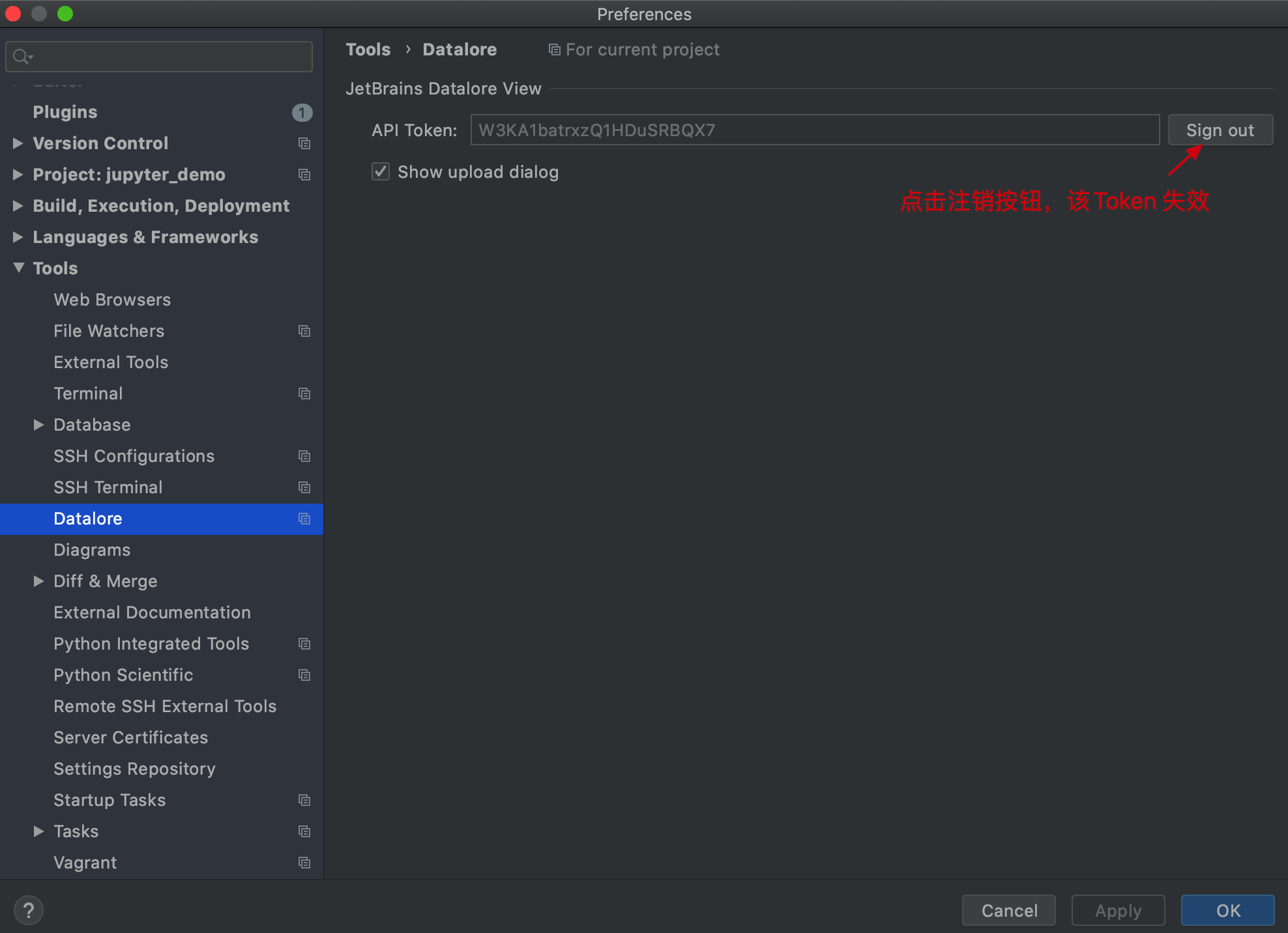Click the Apply button
1288x933 pixels.
point(1119,910)
